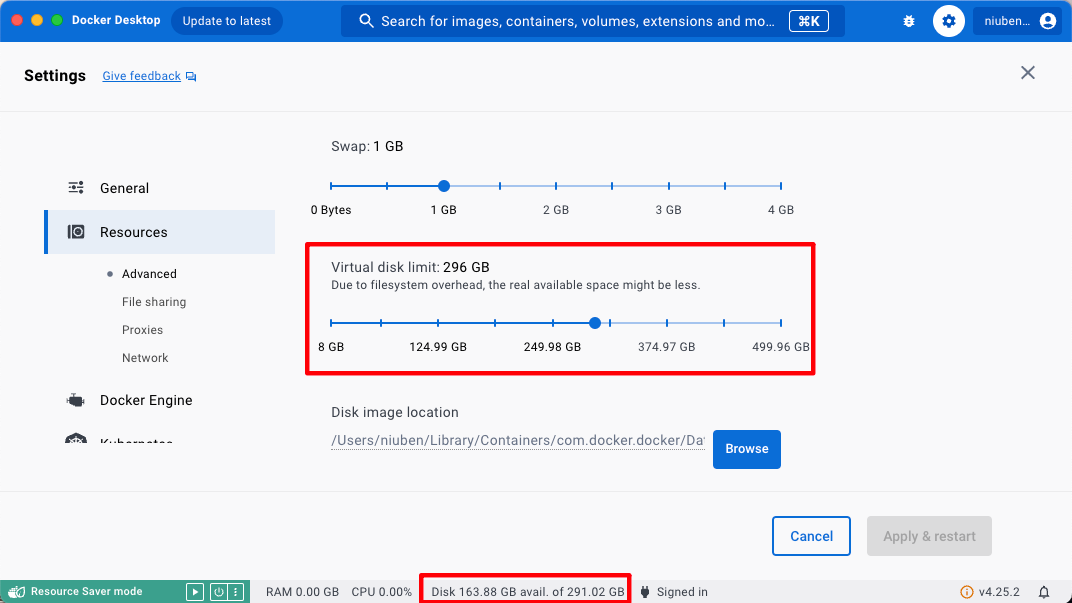Open the File sharing settings page

[x=156, y=301]
